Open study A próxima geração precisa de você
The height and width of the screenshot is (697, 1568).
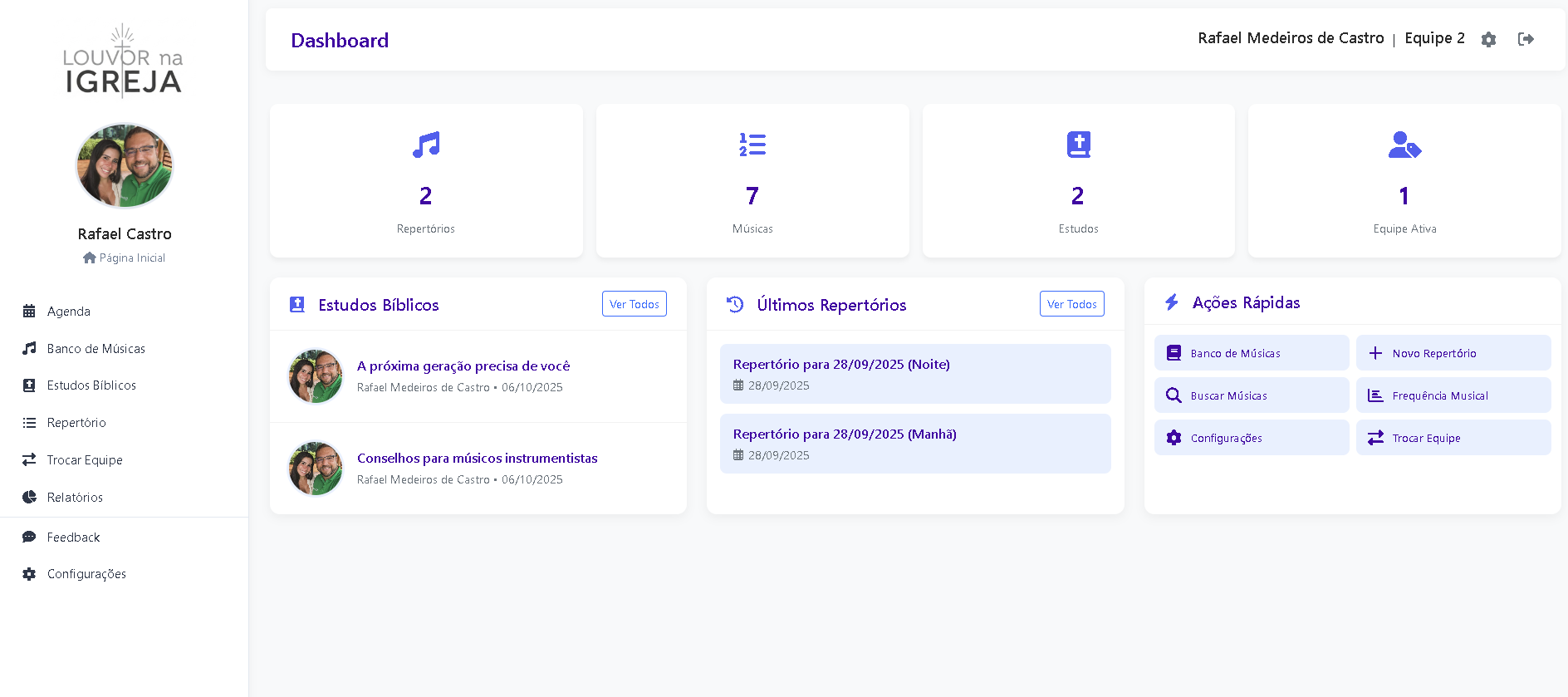pos(463,366)
